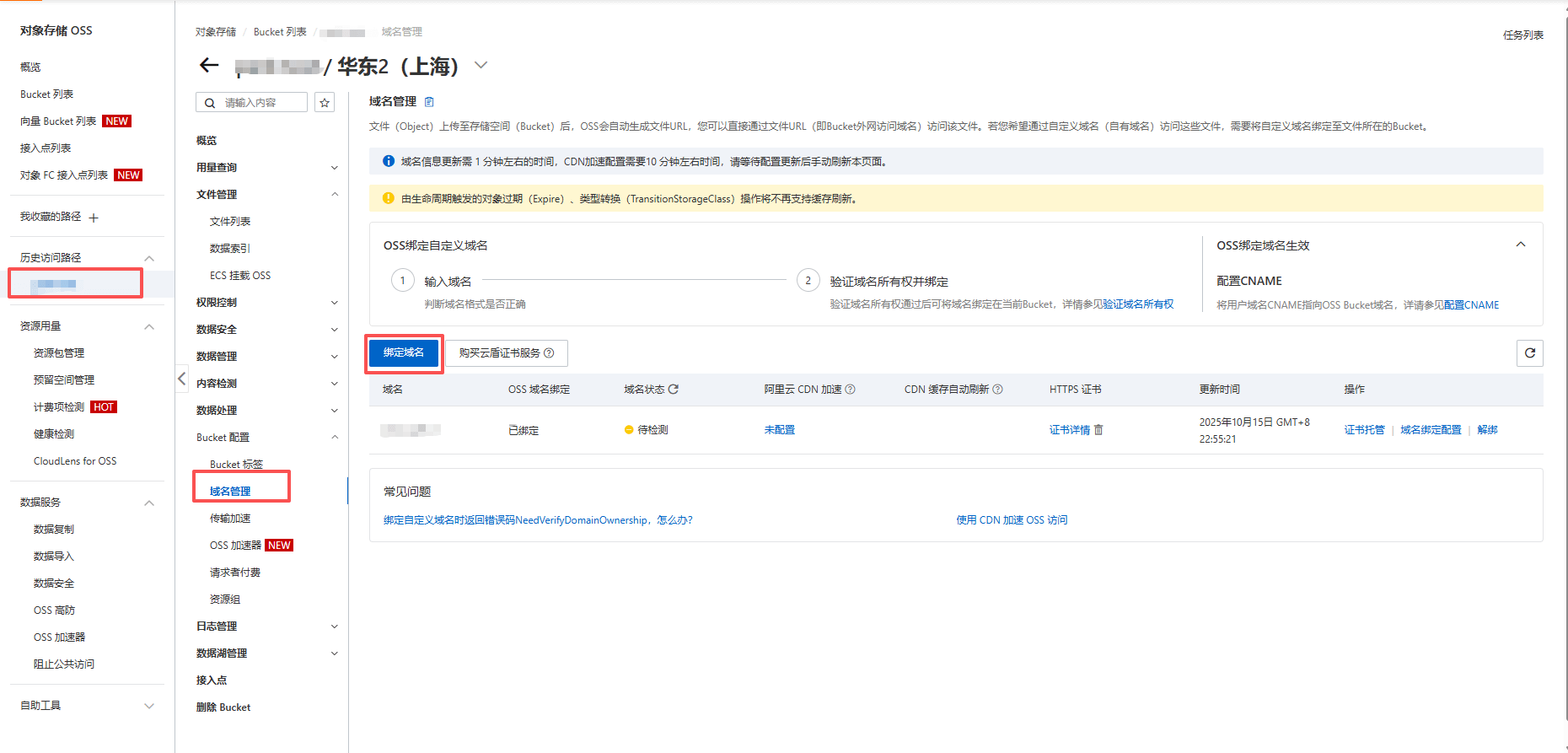Click the copy icon beside 域名管理 title

coord(429,102)
